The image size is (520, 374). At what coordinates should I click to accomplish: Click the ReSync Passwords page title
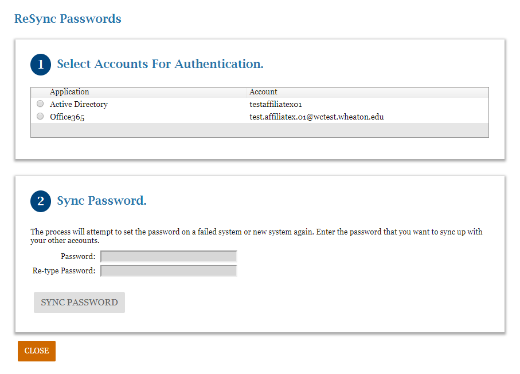click(x=68, y=19)
